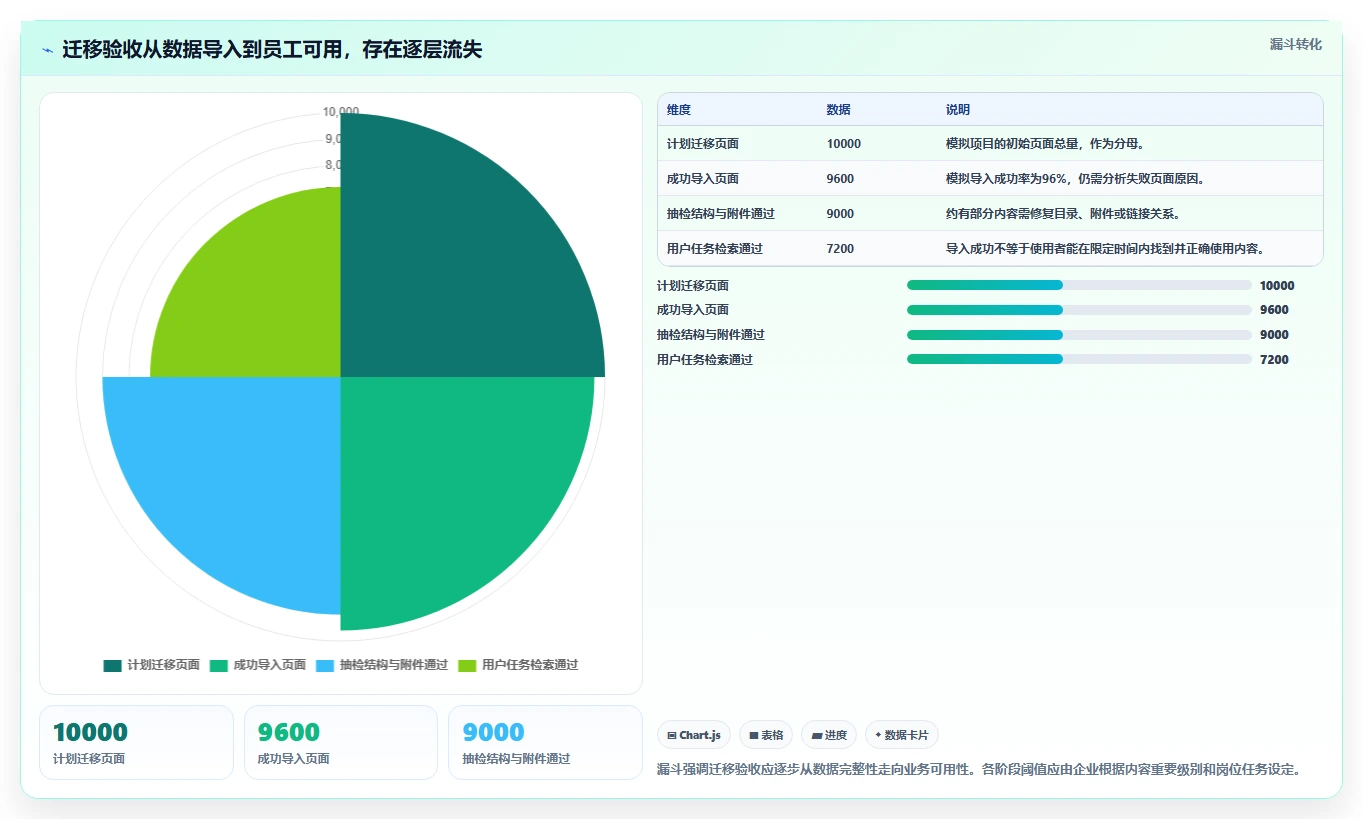Toggle 计划迁移页面 legend swatch in chart
The height and width of the screenshot is (819, 1363).
click(x=112, y=665)
